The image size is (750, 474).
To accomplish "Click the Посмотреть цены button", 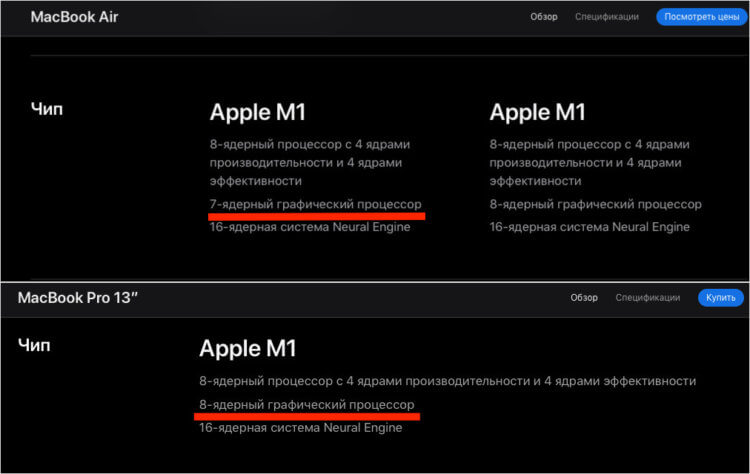I will click(701, 17).
